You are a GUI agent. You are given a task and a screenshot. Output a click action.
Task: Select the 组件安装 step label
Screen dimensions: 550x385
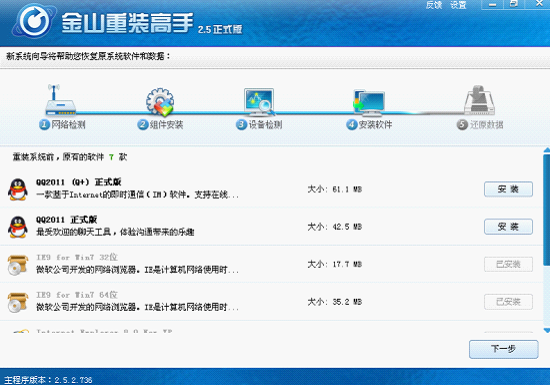click(x=167, y=124)
